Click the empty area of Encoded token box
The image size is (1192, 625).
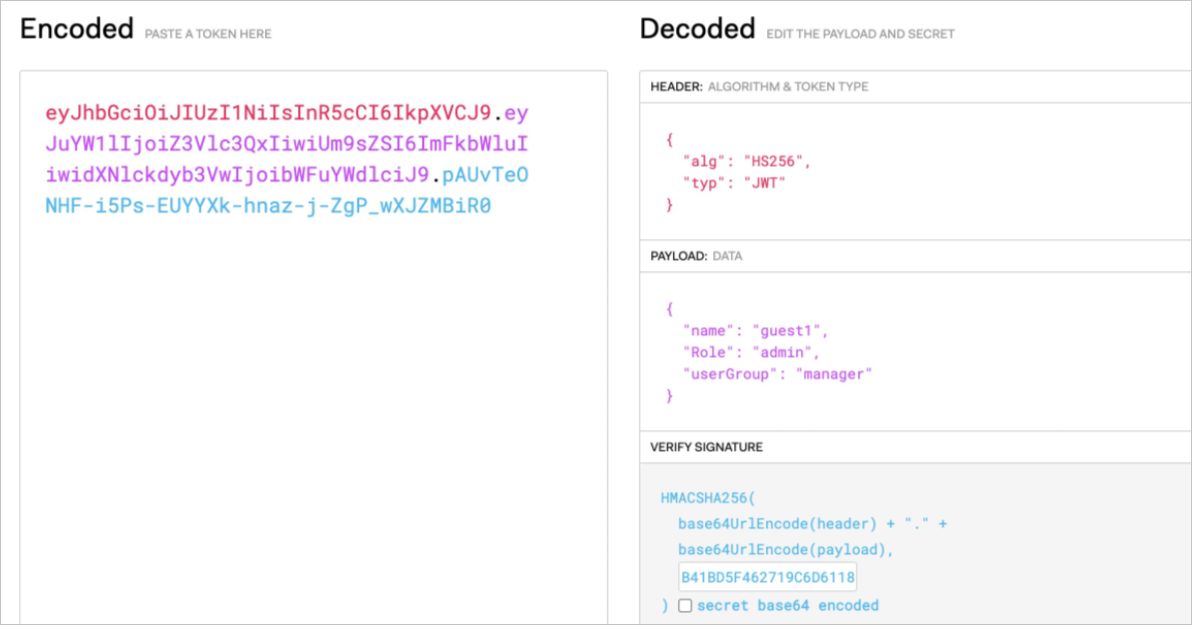(313, 420)
